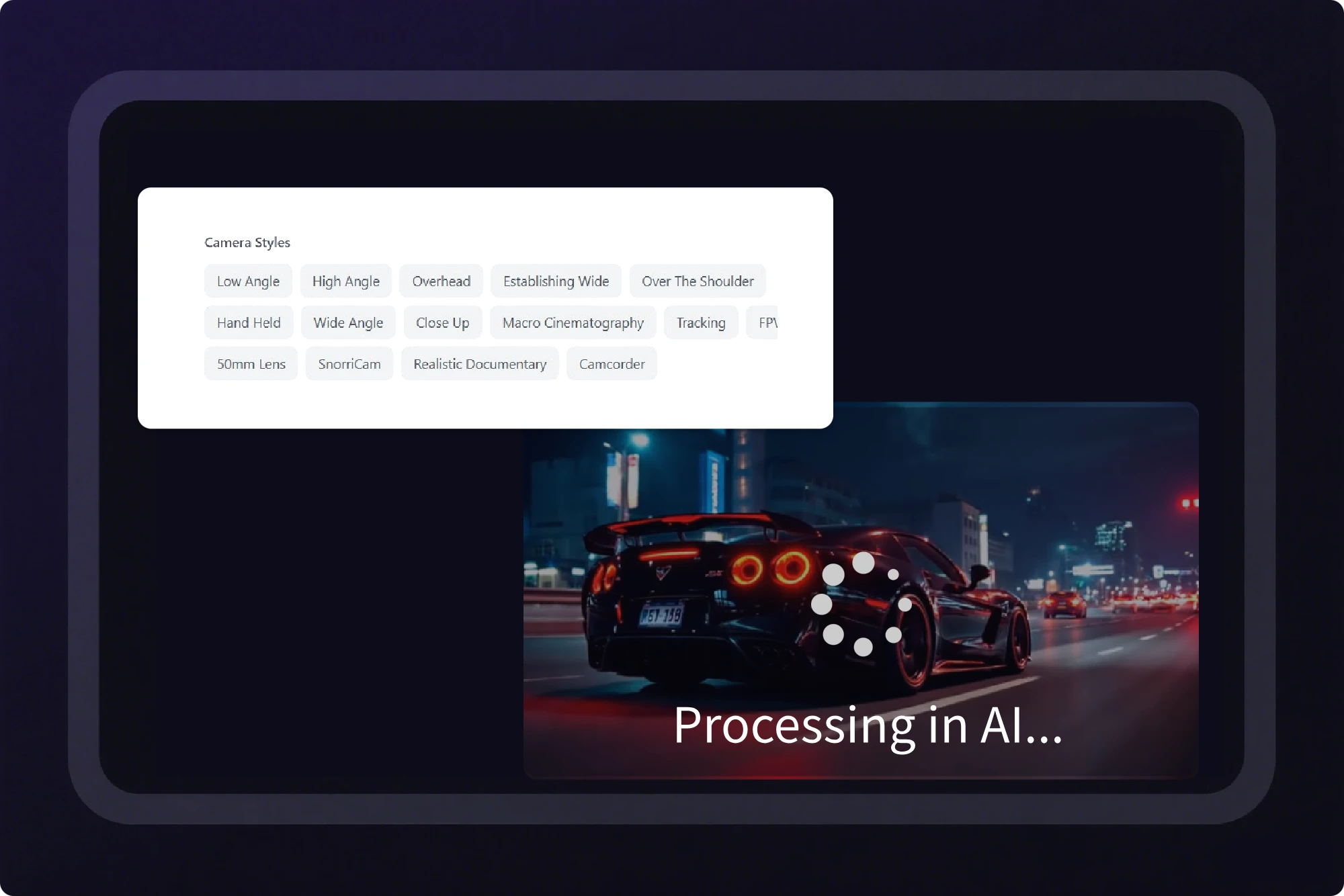Choose Over The Shoulder style
Screen dimensions: 1344x896
click(698, 281)
